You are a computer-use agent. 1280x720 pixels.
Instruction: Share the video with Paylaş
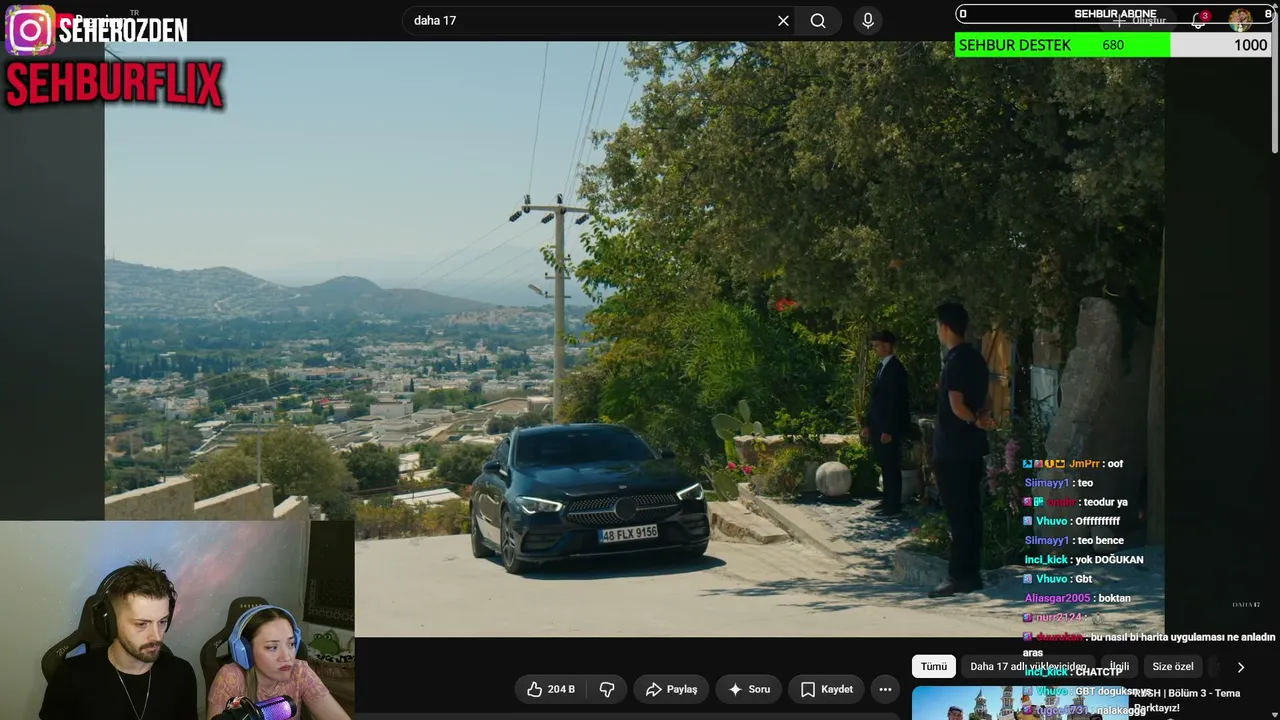(x=671, y=689)
